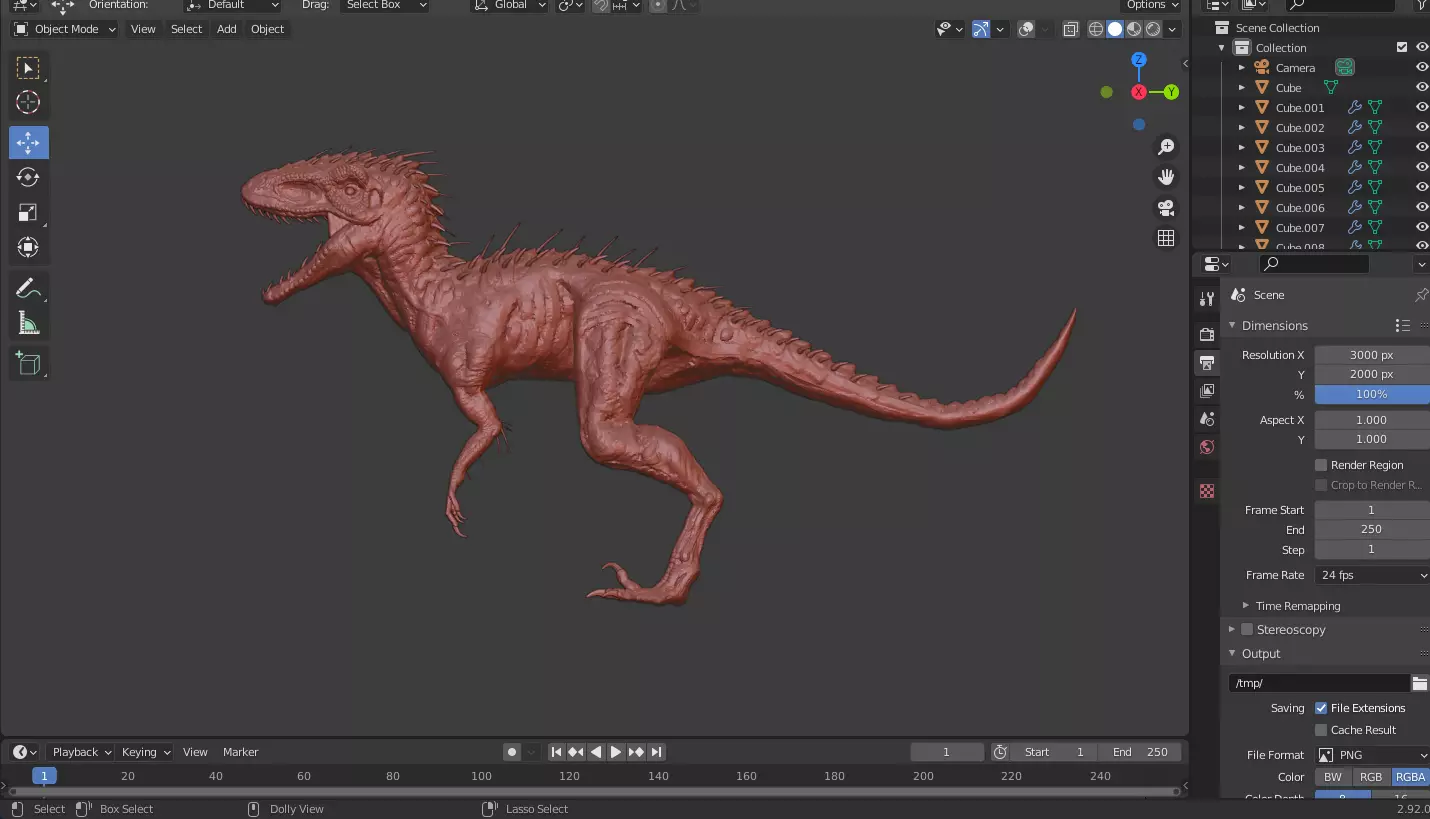Exclude Collection using its checkbox

[x=1402, y=48]
